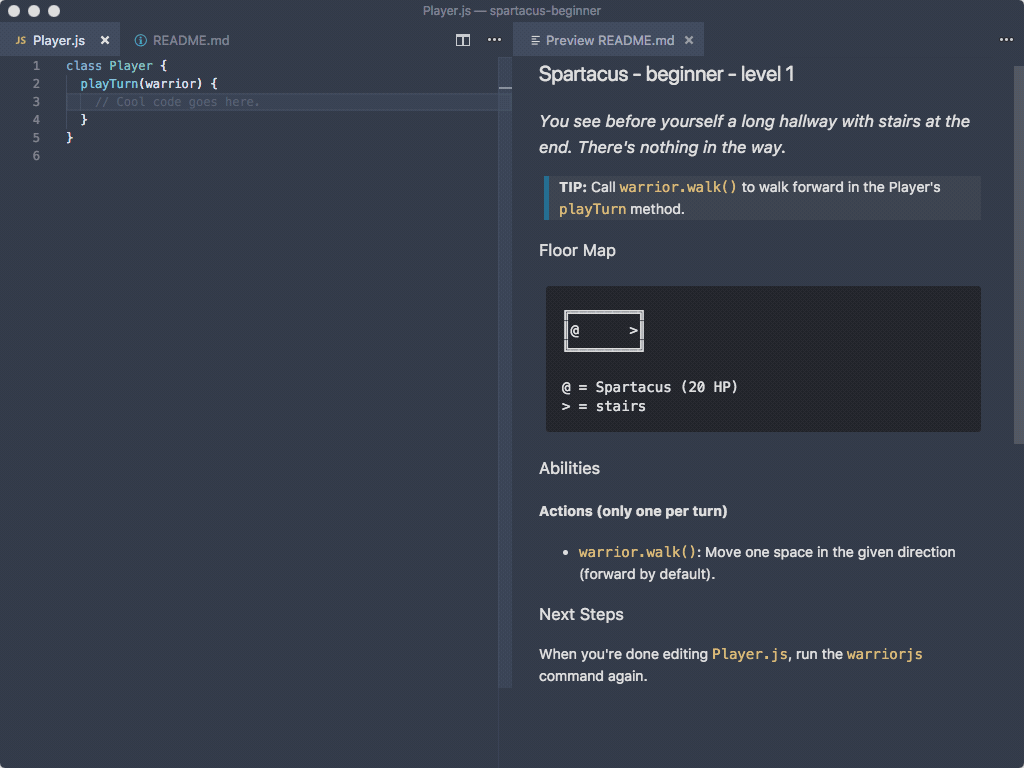
Task: Close the Preview README.md tab
Action: (689, 41)
